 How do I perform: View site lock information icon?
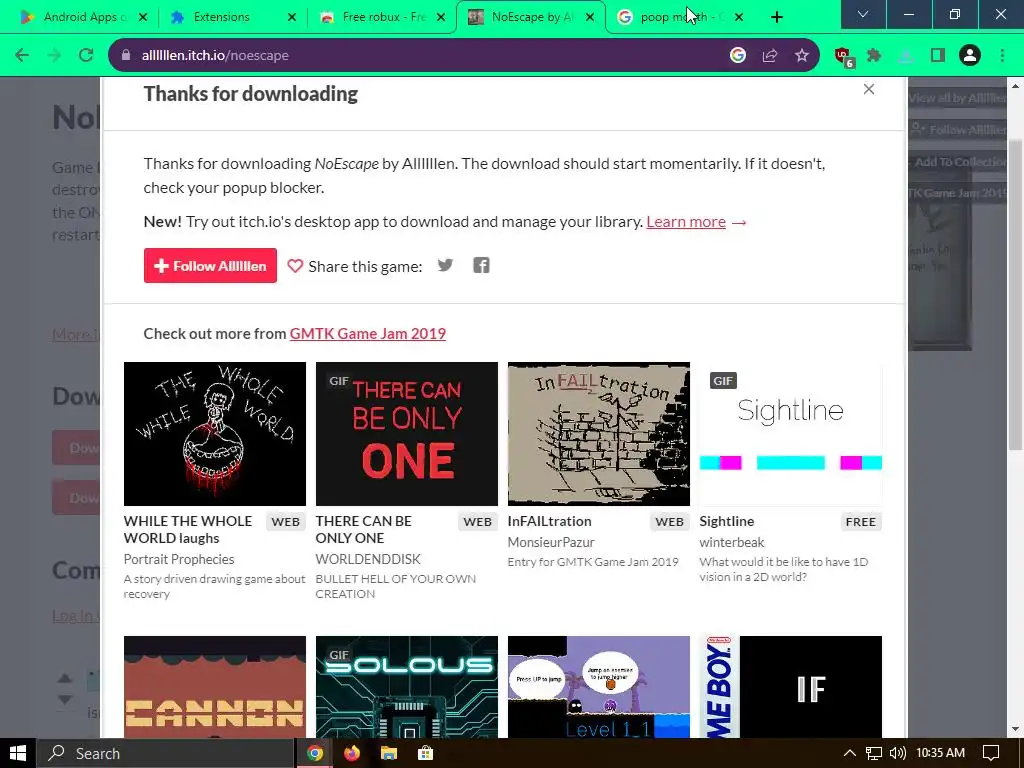(x=125, y=56)
